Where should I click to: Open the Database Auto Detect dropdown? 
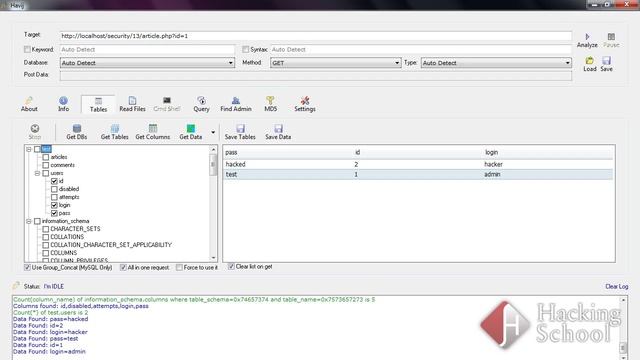pyautogui.click(x=231, y=63)
